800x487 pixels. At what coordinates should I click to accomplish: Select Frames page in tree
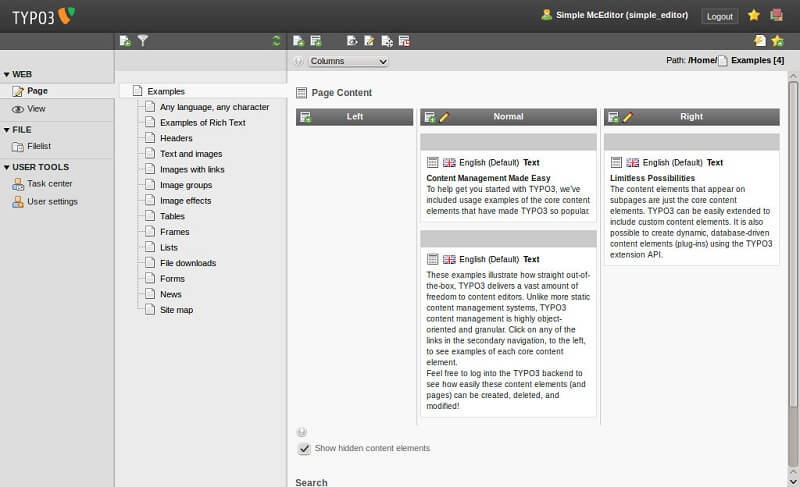pos(174,232)
